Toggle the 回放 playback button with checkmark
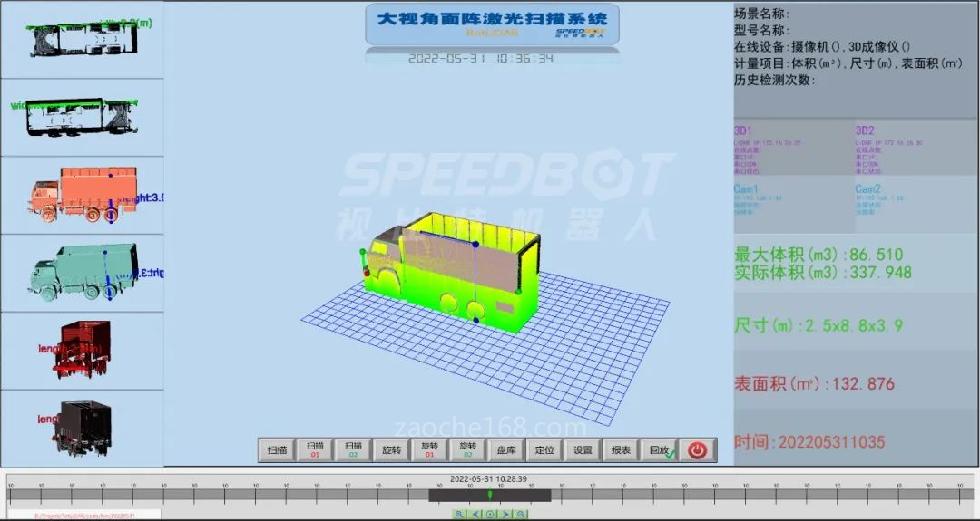 tap(658, 450)
